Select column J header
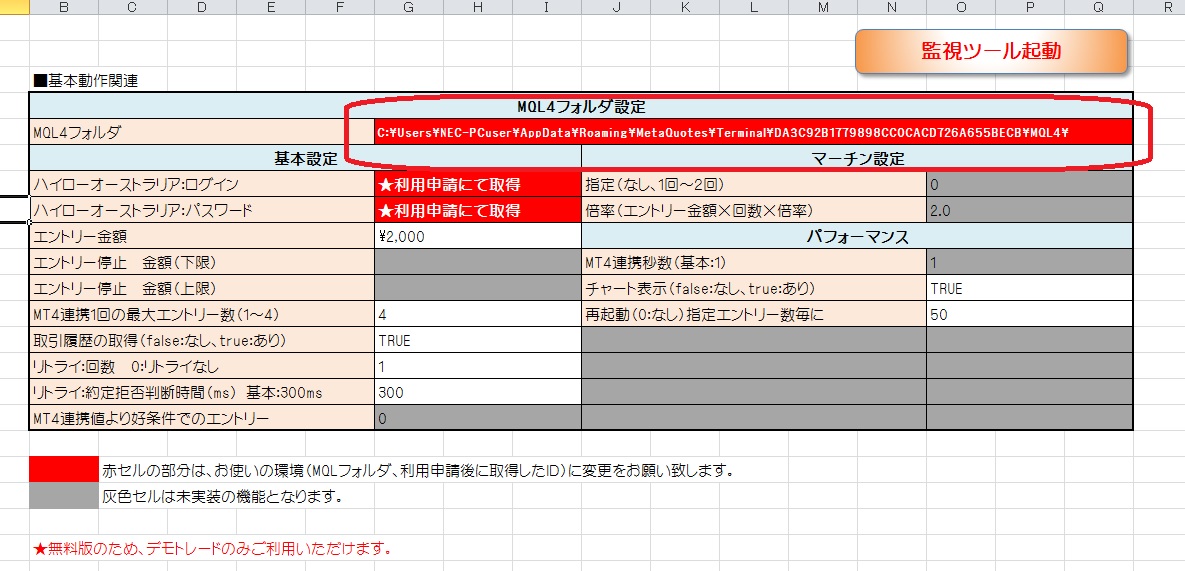 click(x=616, y=8)
